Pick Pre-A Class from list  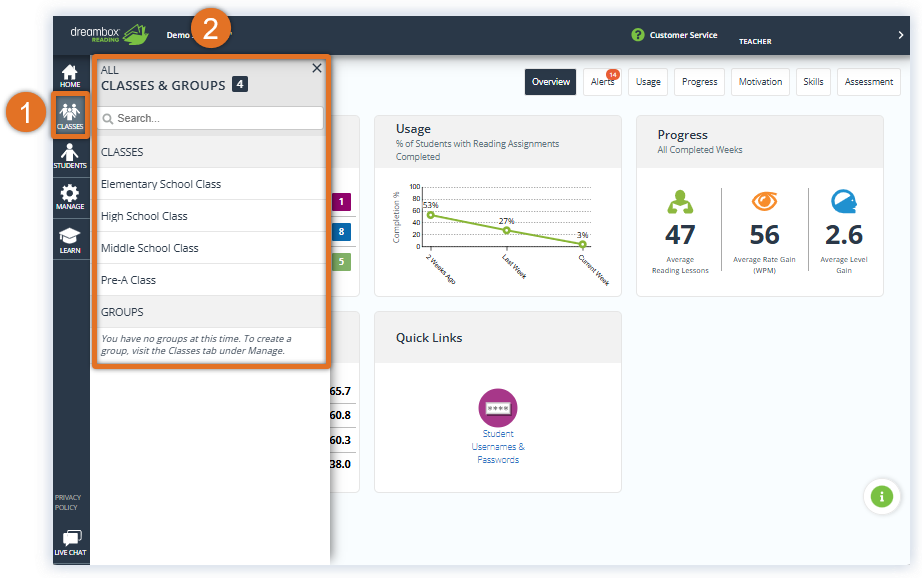(129, 280)
